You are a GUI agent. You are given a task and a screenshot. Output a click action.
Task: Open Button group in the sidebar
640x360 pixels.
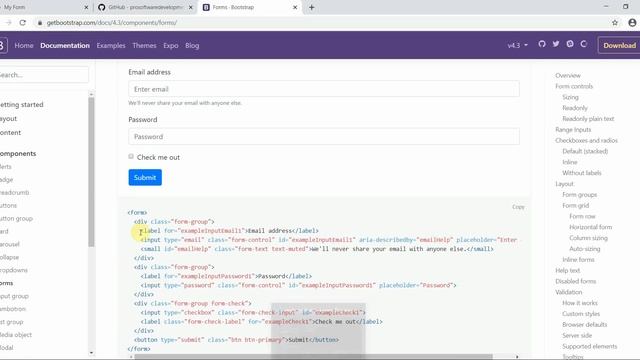(16, 218)
